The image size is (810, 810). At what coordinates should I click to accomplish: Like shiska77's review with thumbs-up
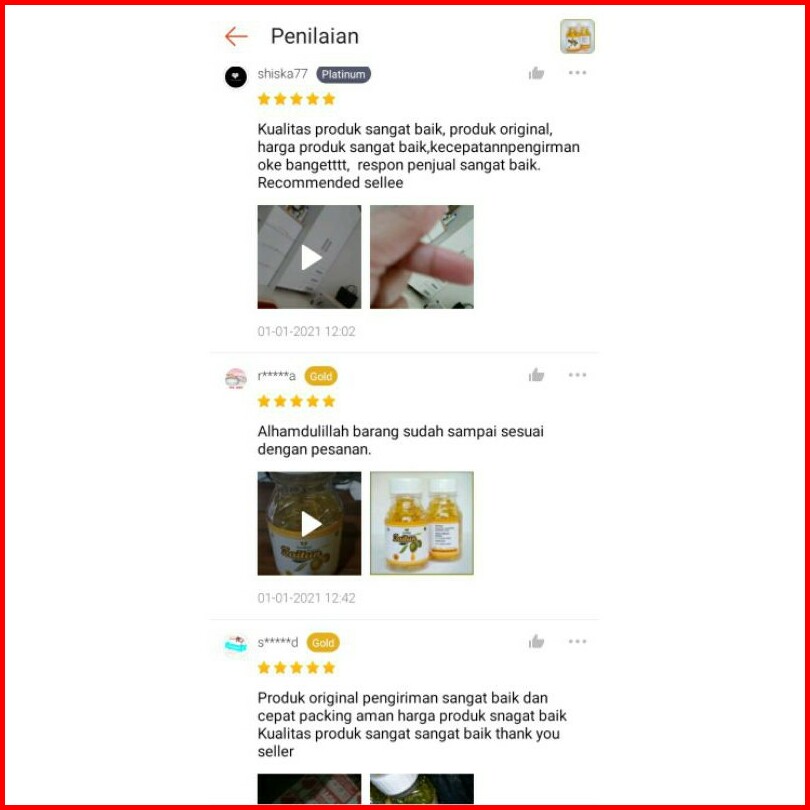[x=536, y=73]
